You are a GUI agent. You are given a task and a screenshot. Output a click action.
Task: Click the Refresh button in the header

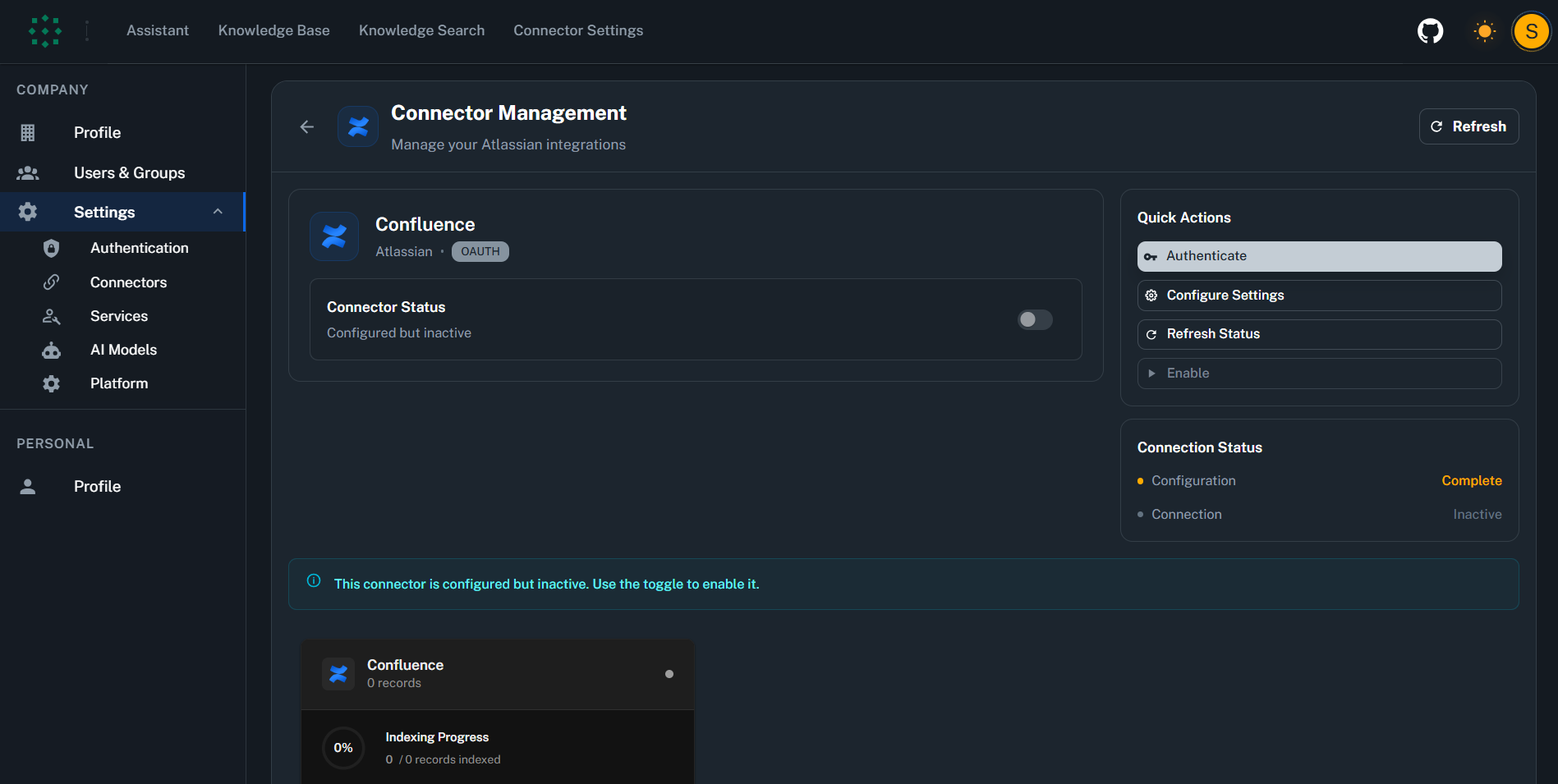(x=1468, y=126)
